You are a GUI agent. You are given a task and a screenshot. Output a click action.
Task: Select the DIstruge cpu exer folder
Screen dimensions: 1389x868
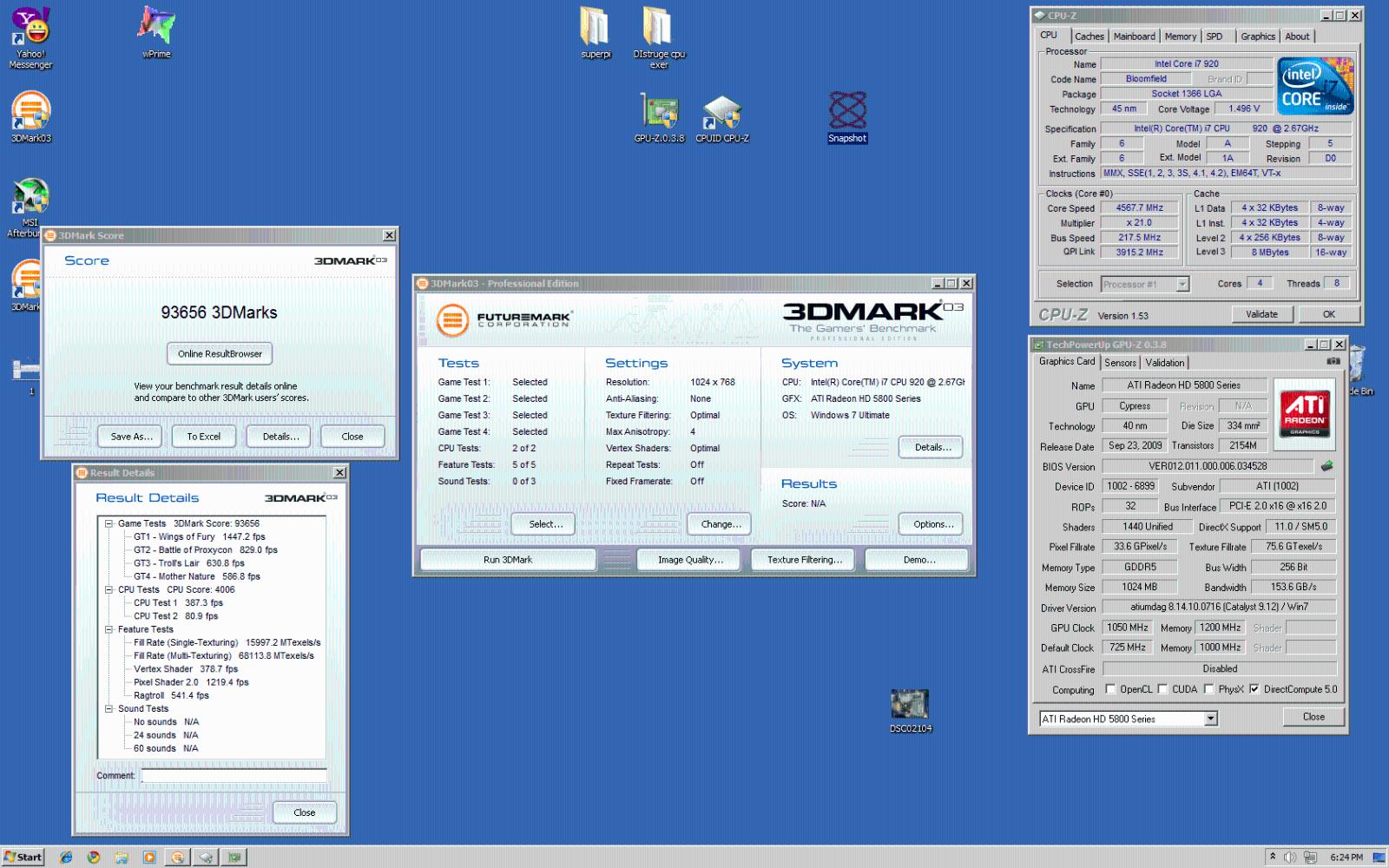click(x=659, y=37)
